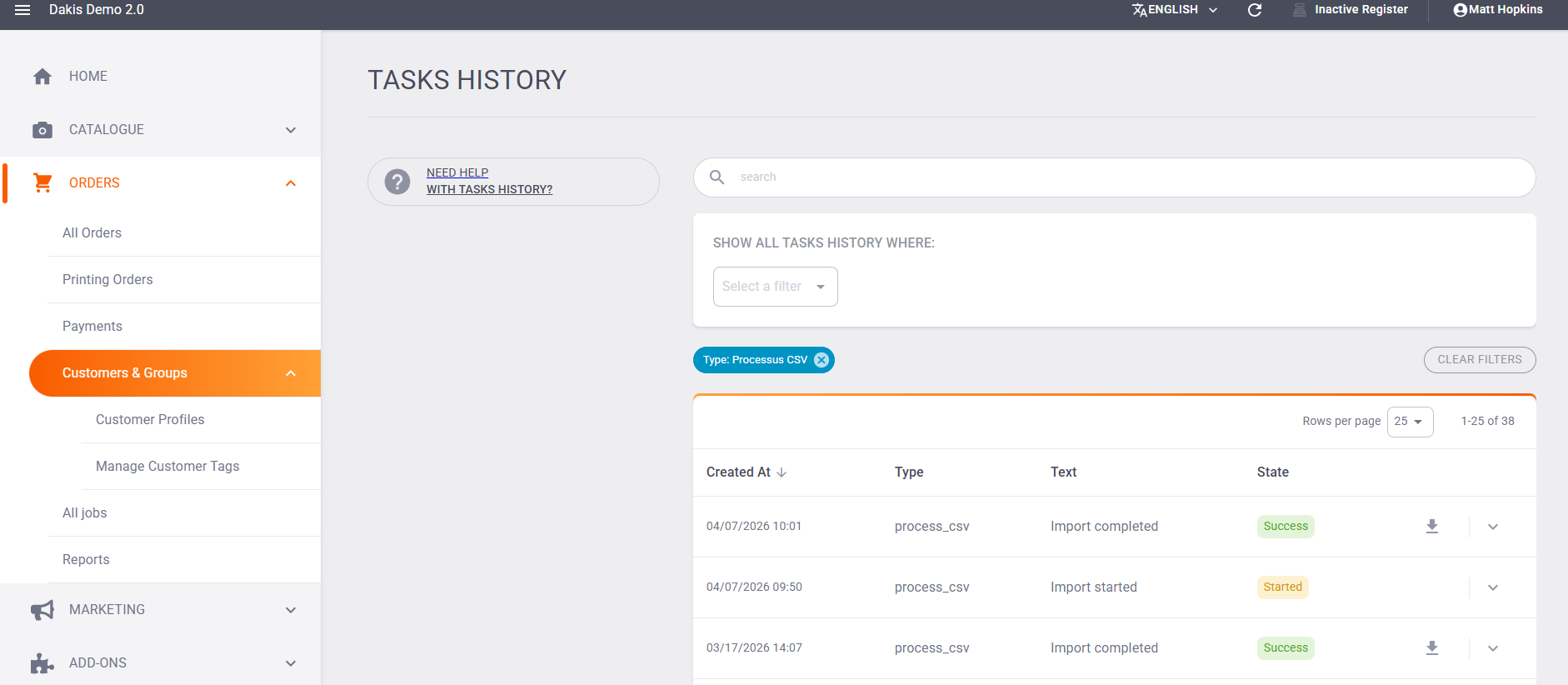Click the Inactive Register cash register icon
The image size is (1568, 685).
tap(1300, 10)
